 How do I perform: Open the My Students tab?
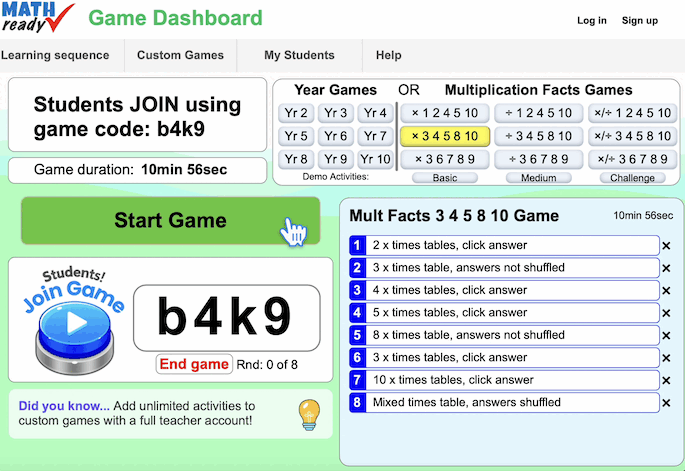[x=299, y=55]
